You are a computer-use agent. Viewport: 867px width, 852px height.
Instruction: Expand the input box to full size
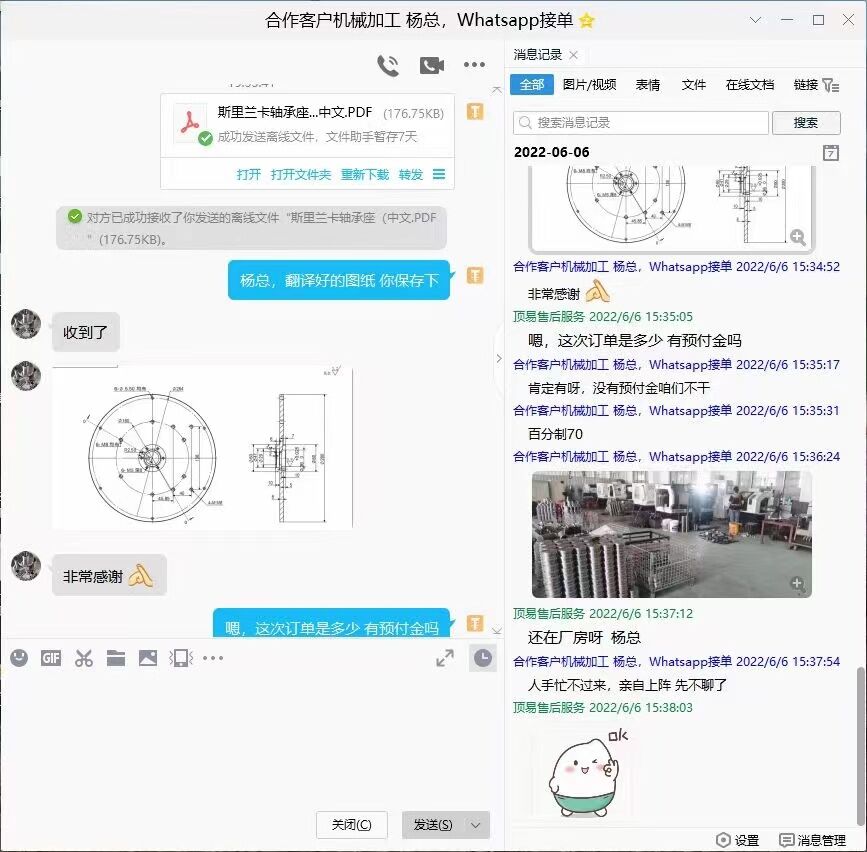(x=445, y=658)
